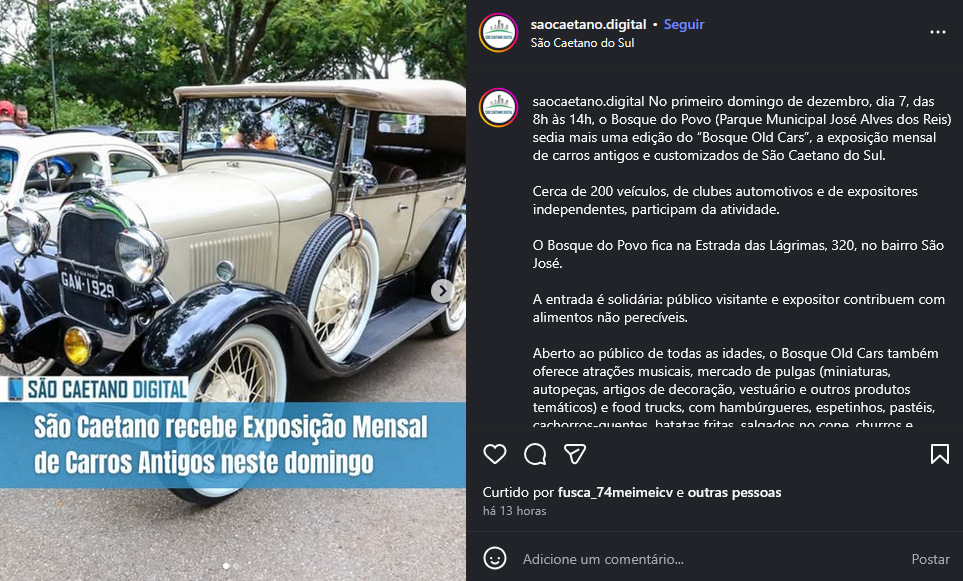Viewport: 963px width, 581px height.
Task: Save the post with the bookmark icon
Action: click(940, 454)
